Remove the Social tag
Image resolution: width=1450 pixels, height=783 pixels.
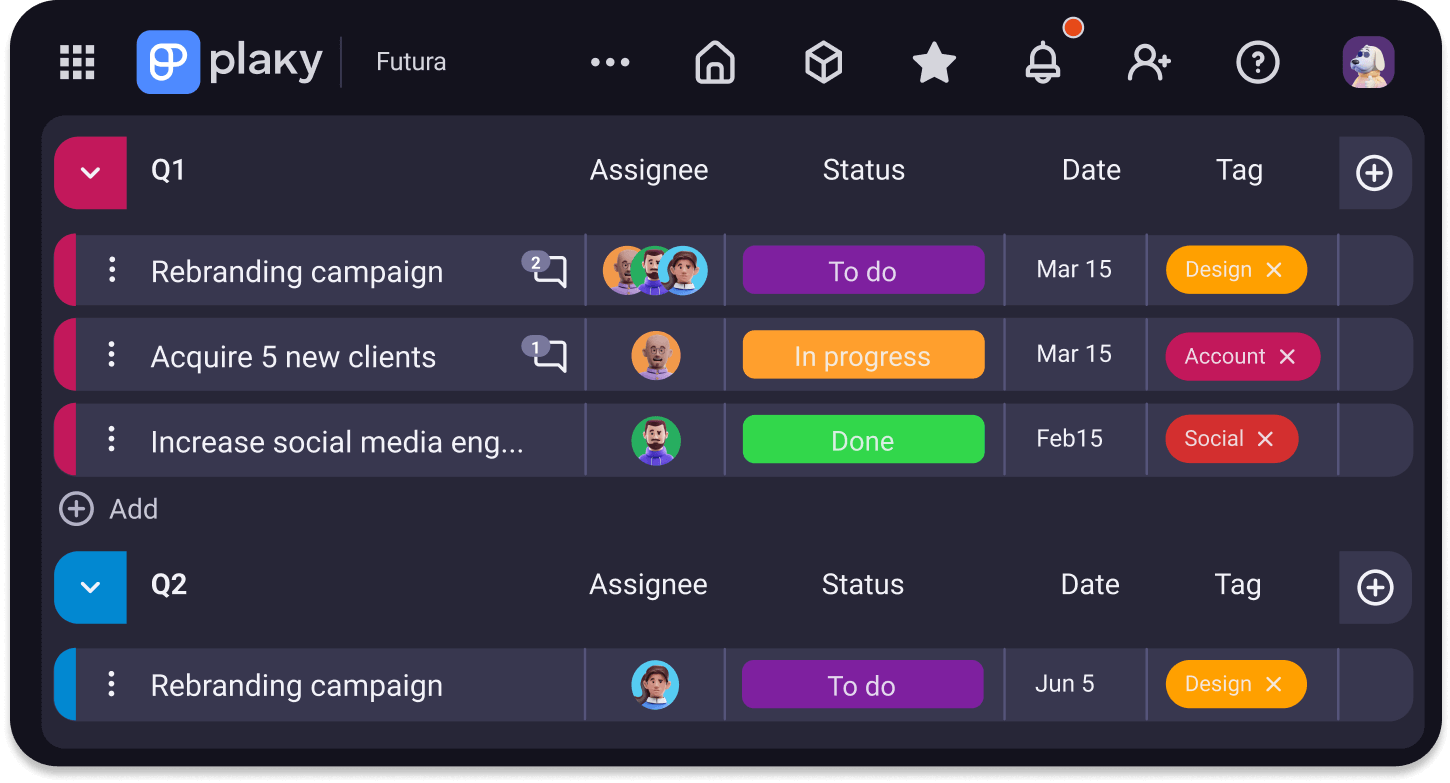[1265, 439]
